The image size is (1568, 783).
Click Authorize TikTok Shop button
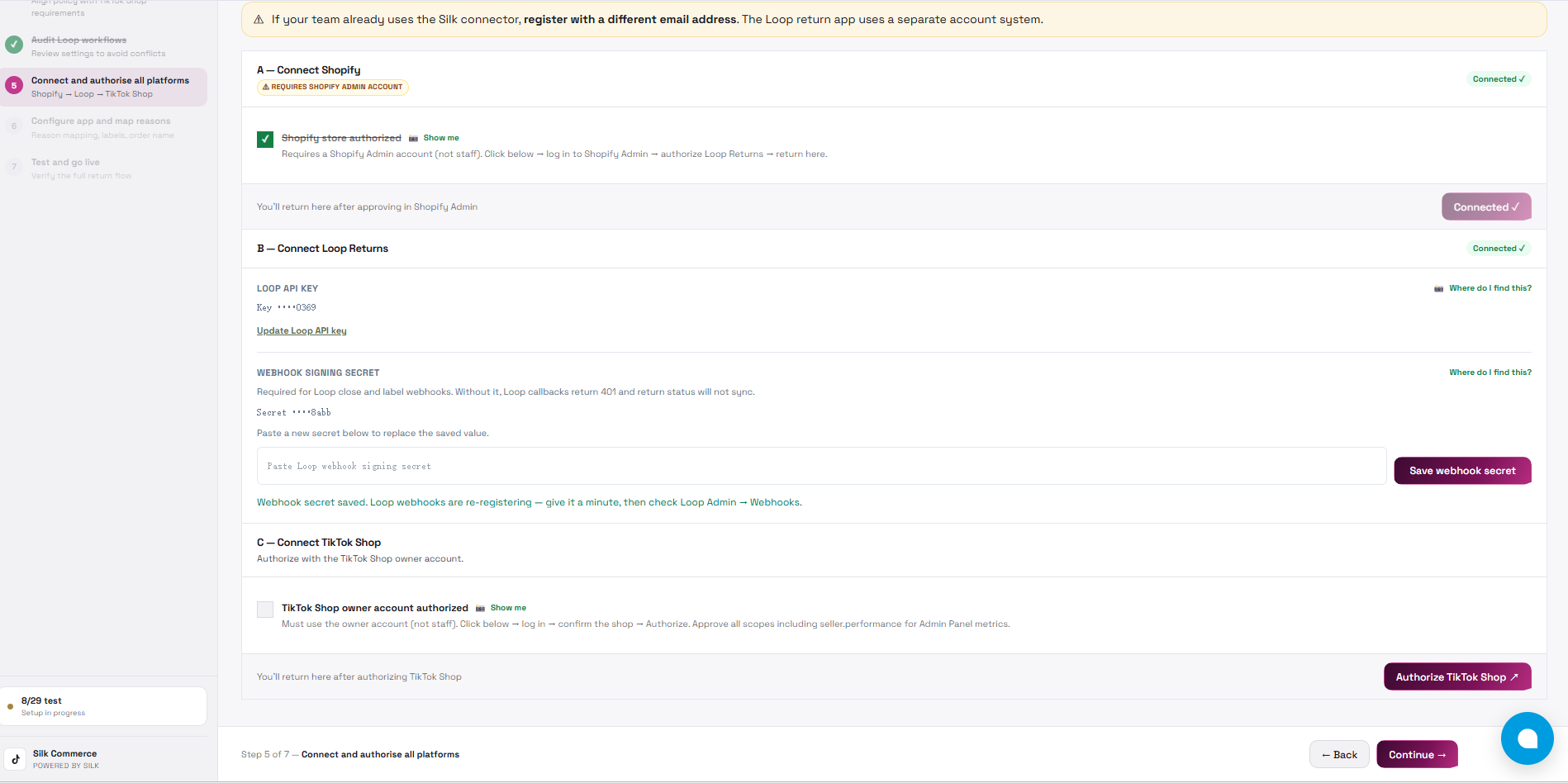coord(1457,676)
